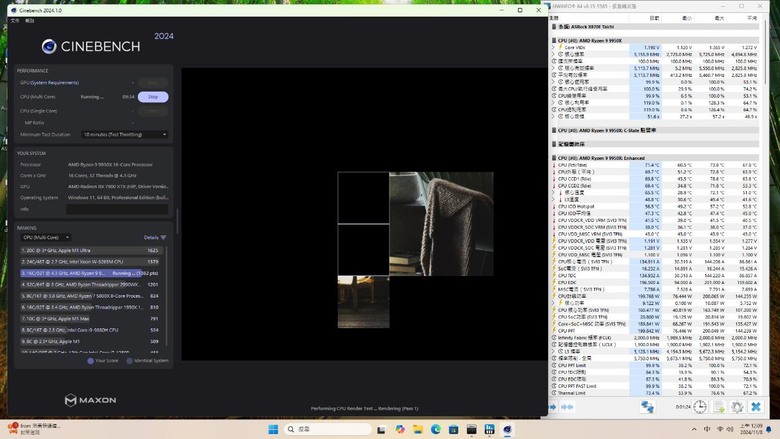Select the Threadripper 1950X ranking row

tap(90, 308)
